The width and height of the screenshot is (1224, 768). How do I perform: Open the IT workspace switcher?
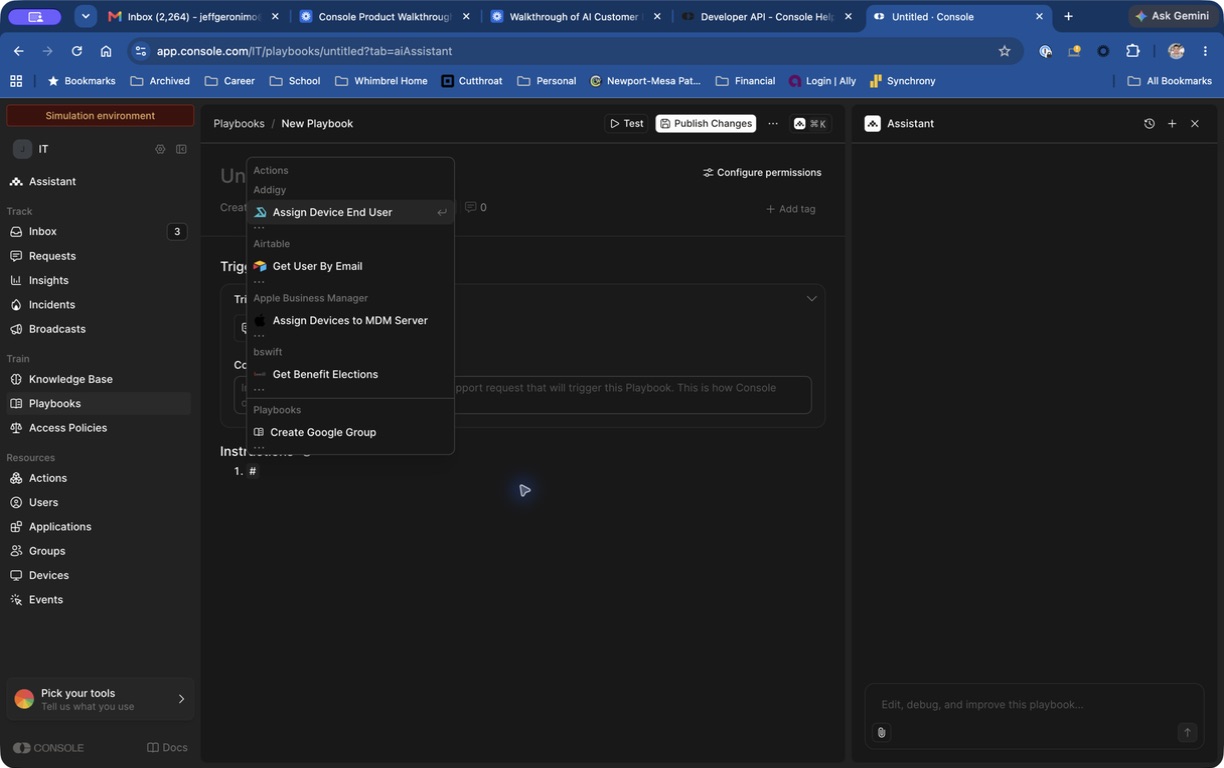pos(32,149)
